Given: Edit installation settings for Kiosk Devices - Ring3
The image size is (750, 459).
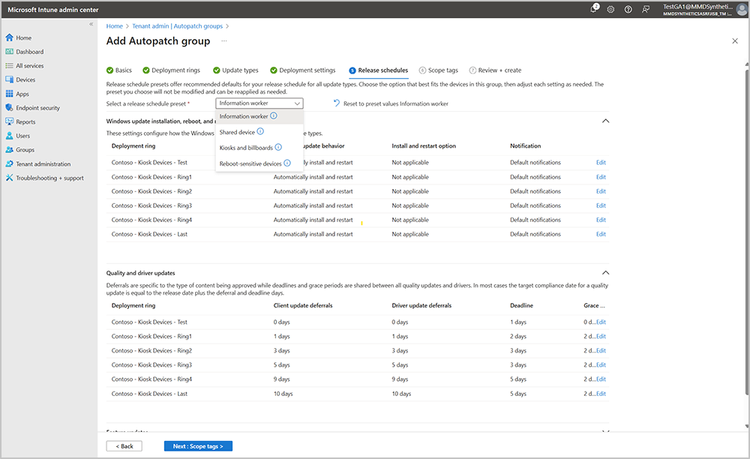Looking at the screenshot, I should (x=601, y=206).
